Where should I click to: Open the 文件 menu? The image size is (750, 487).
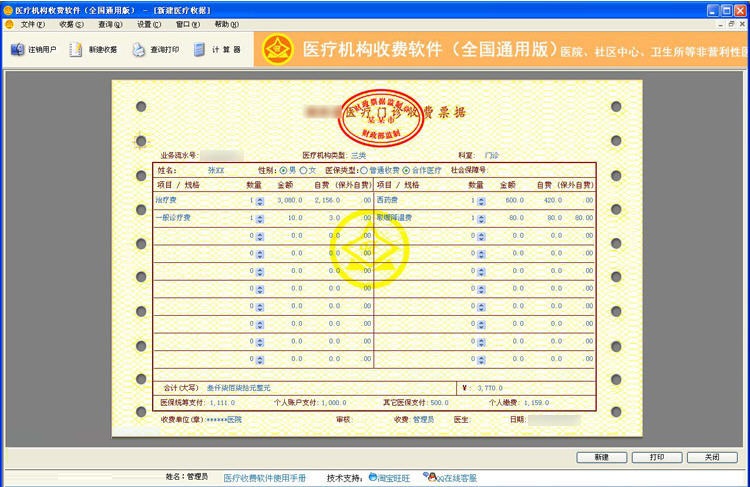pos(33,24)
